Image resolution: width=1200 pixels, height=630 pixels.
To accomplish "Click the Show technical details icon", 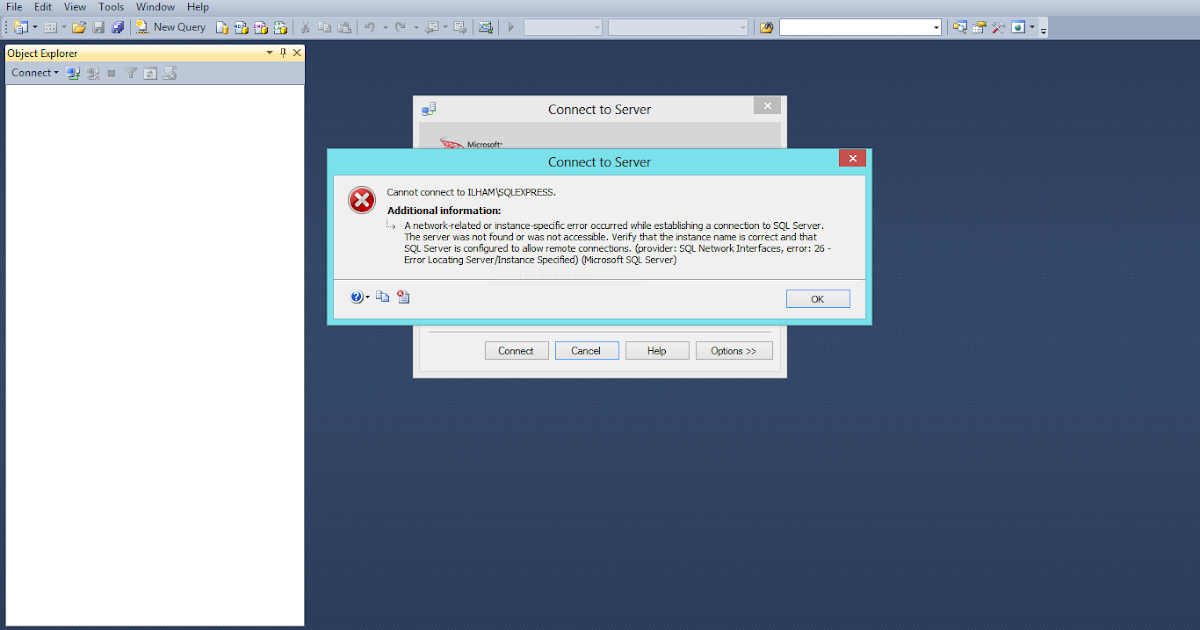I will [403, 297].
